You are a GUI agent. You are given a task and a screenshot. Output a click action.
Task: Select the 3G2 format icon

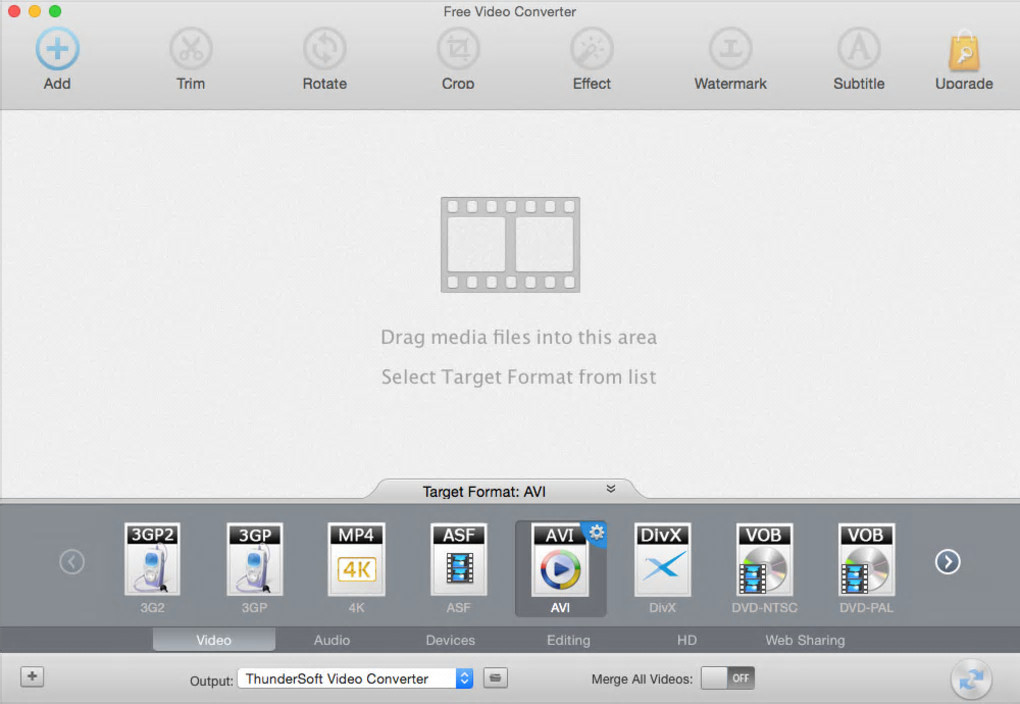[x=152, y=560]
